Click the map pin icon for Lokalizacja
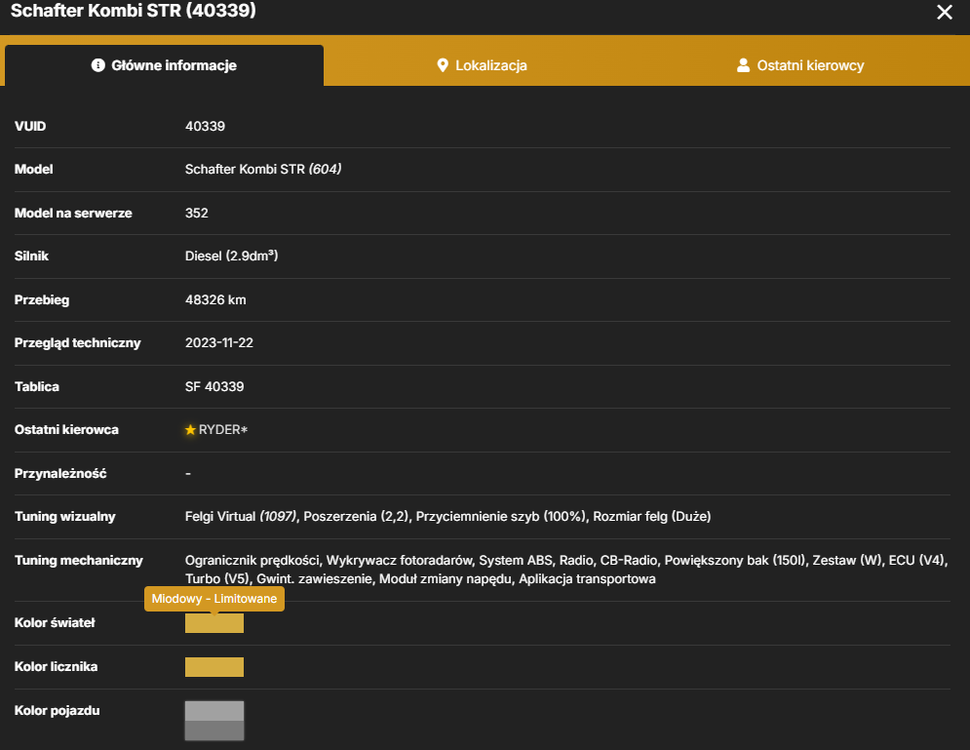 pyautogui.click(x=442, y=65)
